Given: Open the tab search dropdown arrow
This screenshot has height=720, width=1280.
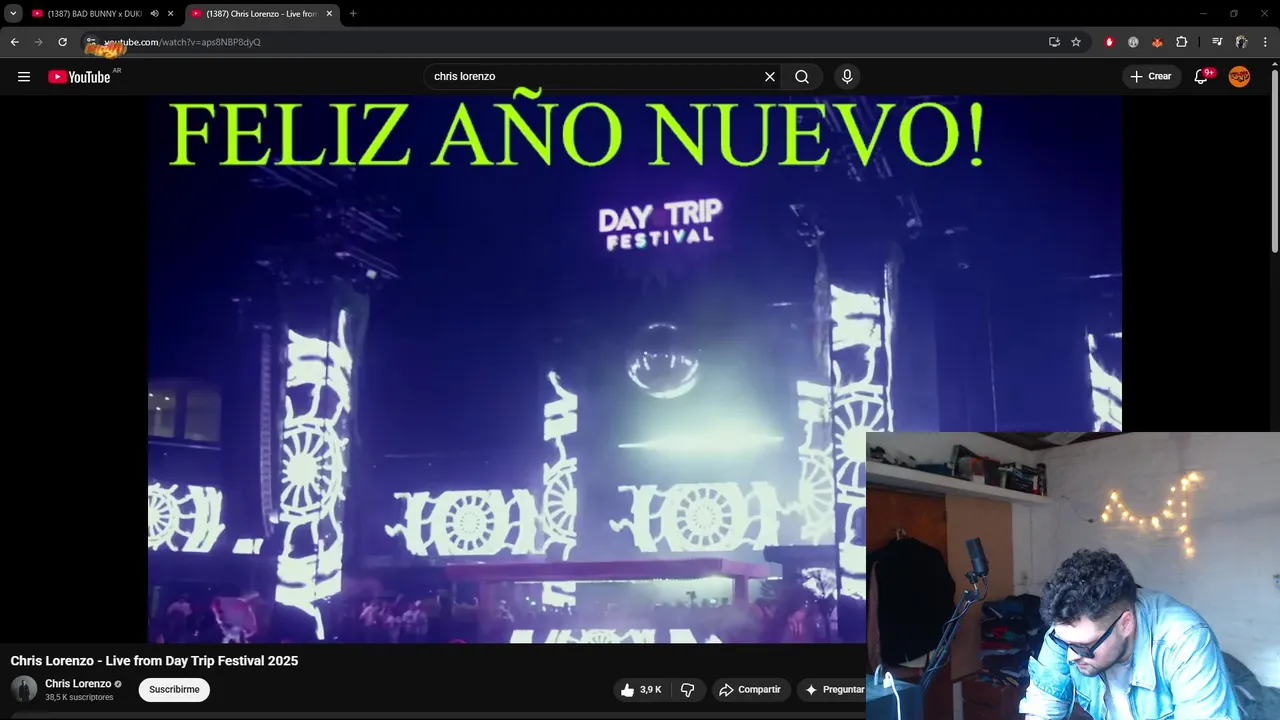Looking at the screenshot, I should [x=13, y=14].
